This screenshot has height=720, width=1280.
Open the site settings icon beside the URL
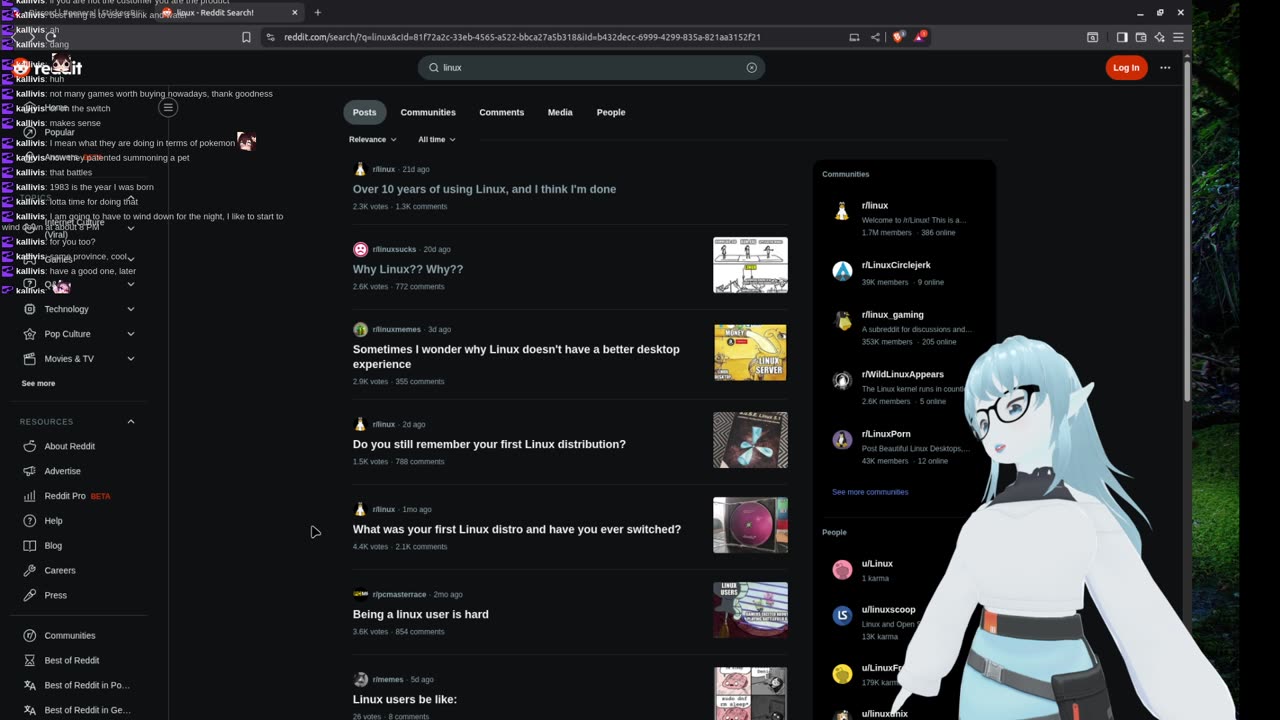coord(270,37)
